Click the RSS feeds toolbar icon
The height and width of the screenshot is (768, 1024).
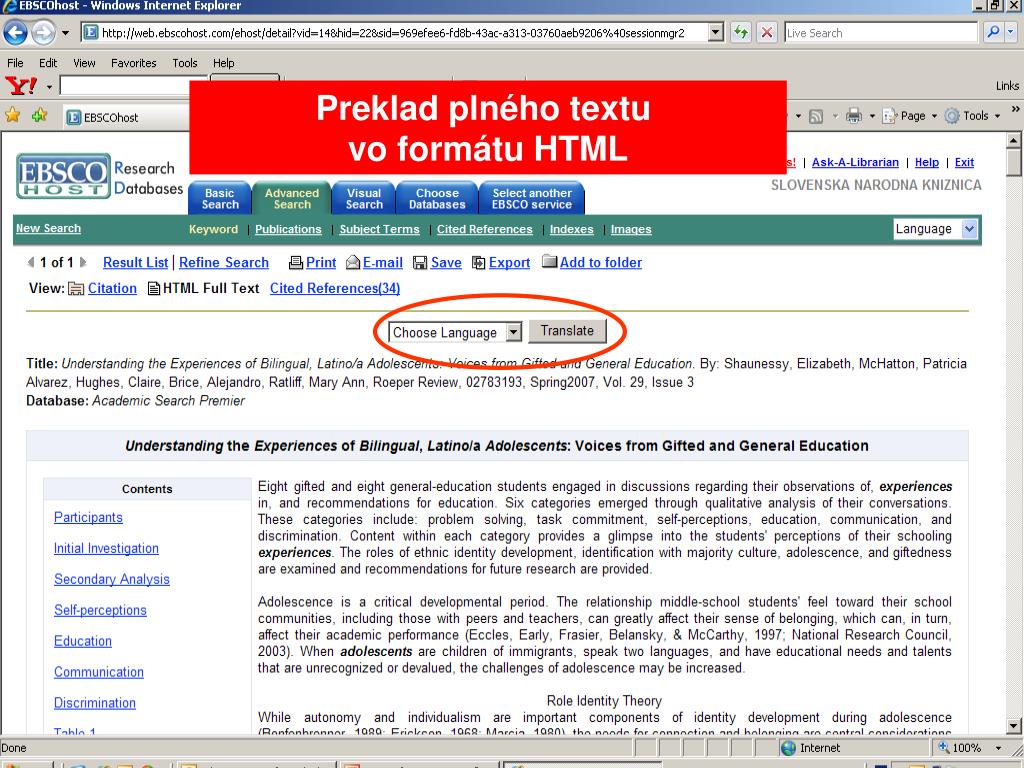point(816,116)
